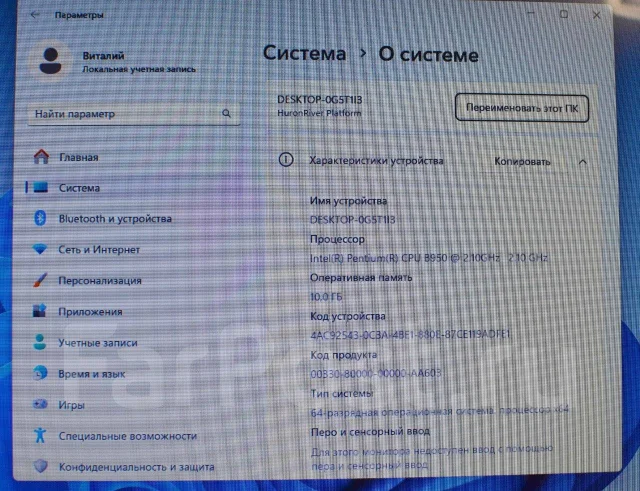Click the Код устройства label

click(x=348, y=316)
